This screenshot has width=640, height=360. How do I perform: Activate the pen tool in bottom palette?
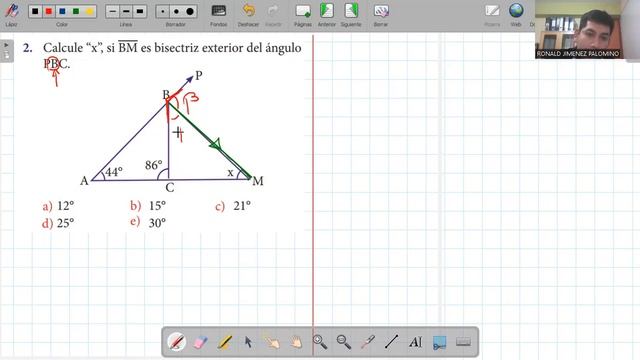177,342
